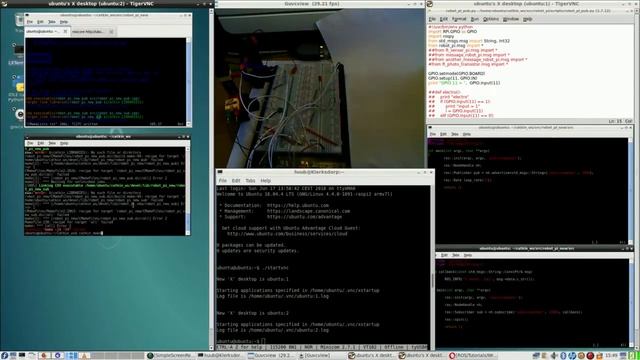Open Tabs menu in tabbed terminal on ubuntu:2
This screenshot has width=640, height=360.
(51, 22)
